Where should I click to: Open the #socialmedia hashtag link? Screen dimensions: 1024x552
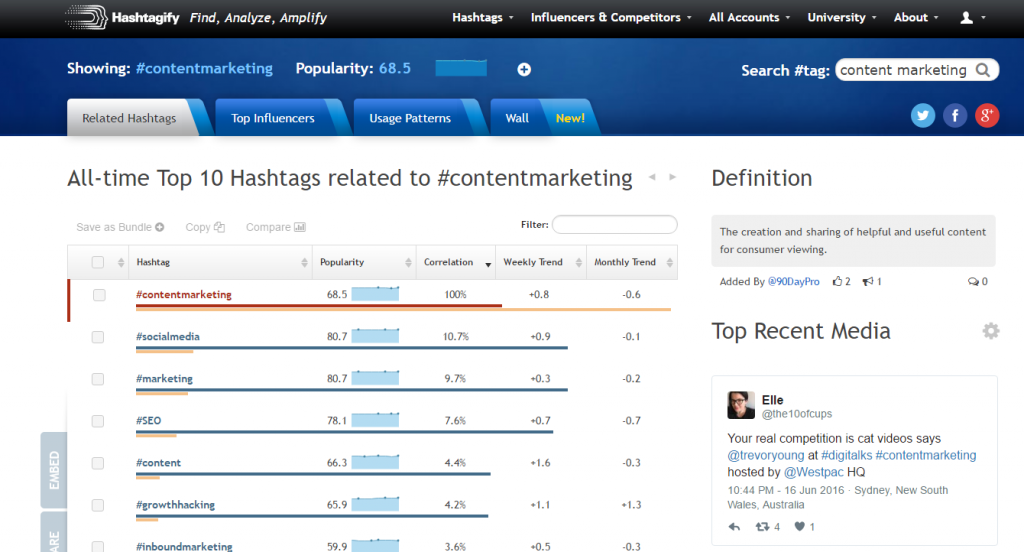168,336
